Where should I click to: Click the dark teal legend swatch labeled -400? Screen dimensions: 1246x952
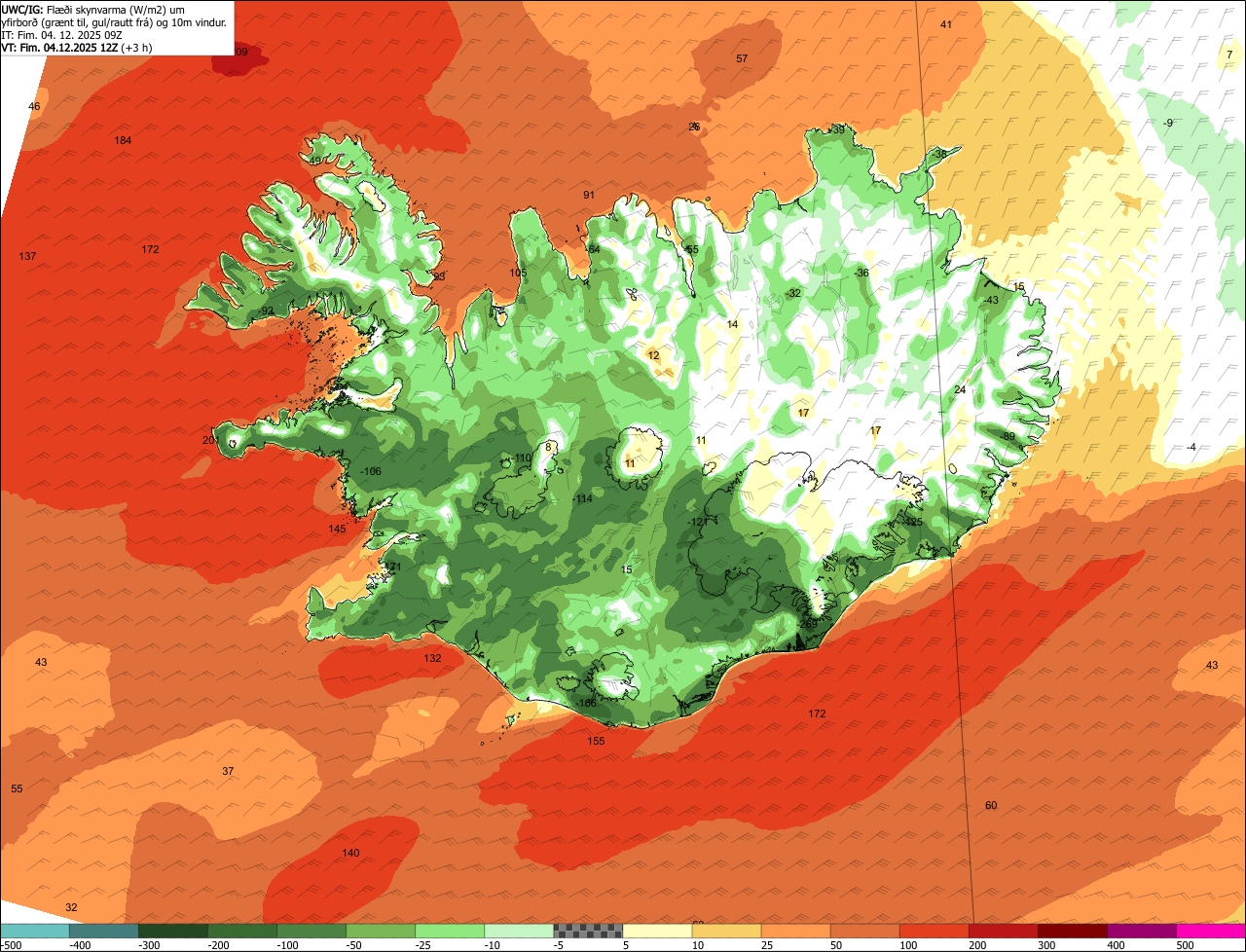tap(104, 931)
